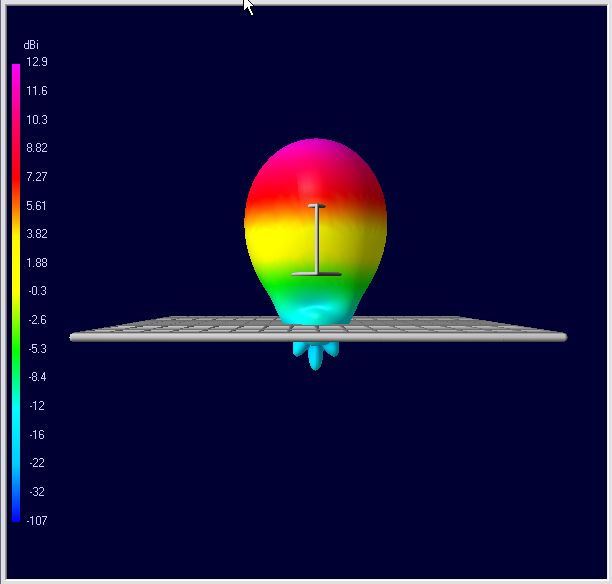Click the 8.82 scale value
612x584 pixels.
pos(37,148)
